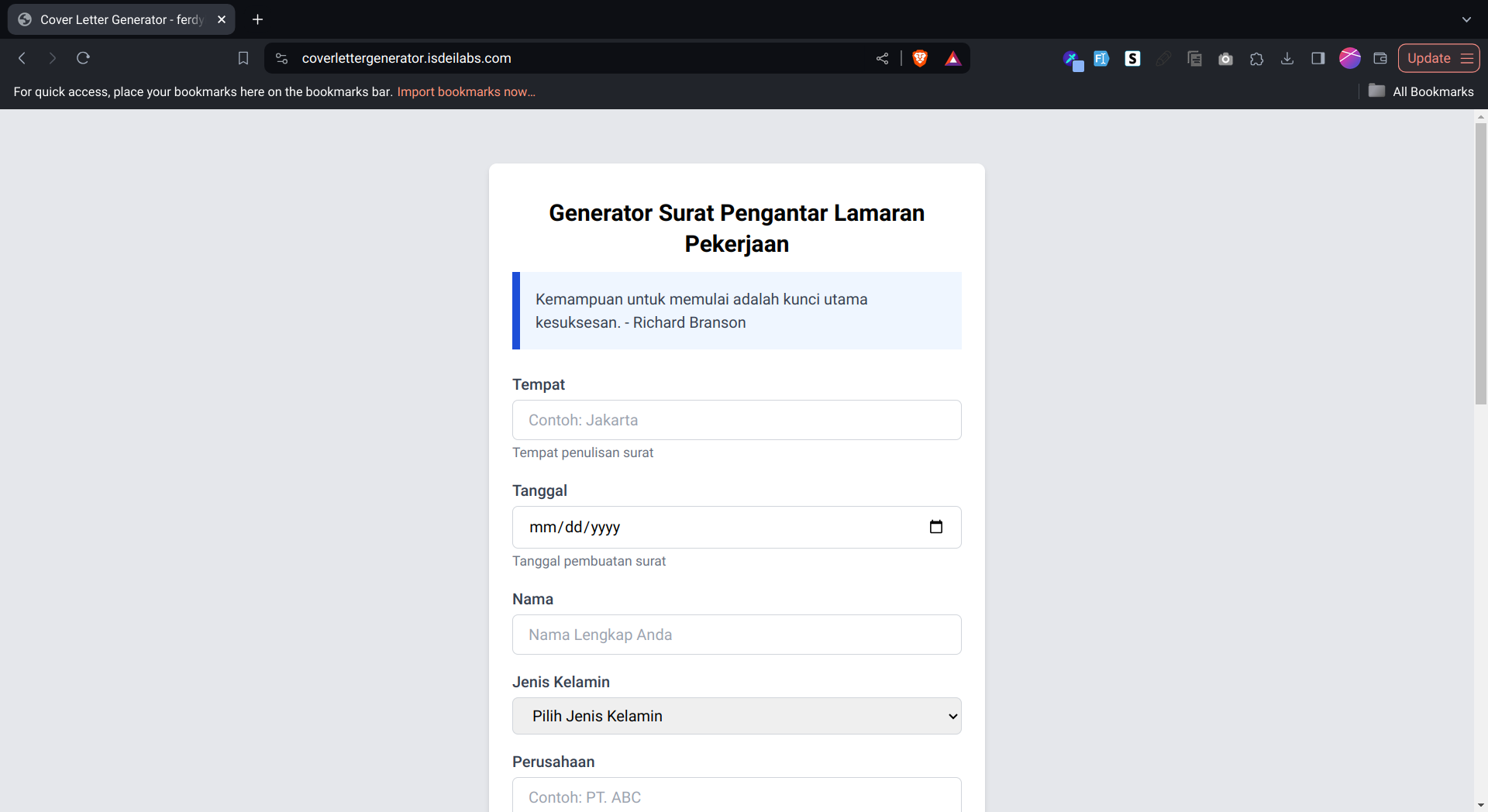1488x812 pixels.
Task: Focus the Tempat text field
Action: pos(736,420)
